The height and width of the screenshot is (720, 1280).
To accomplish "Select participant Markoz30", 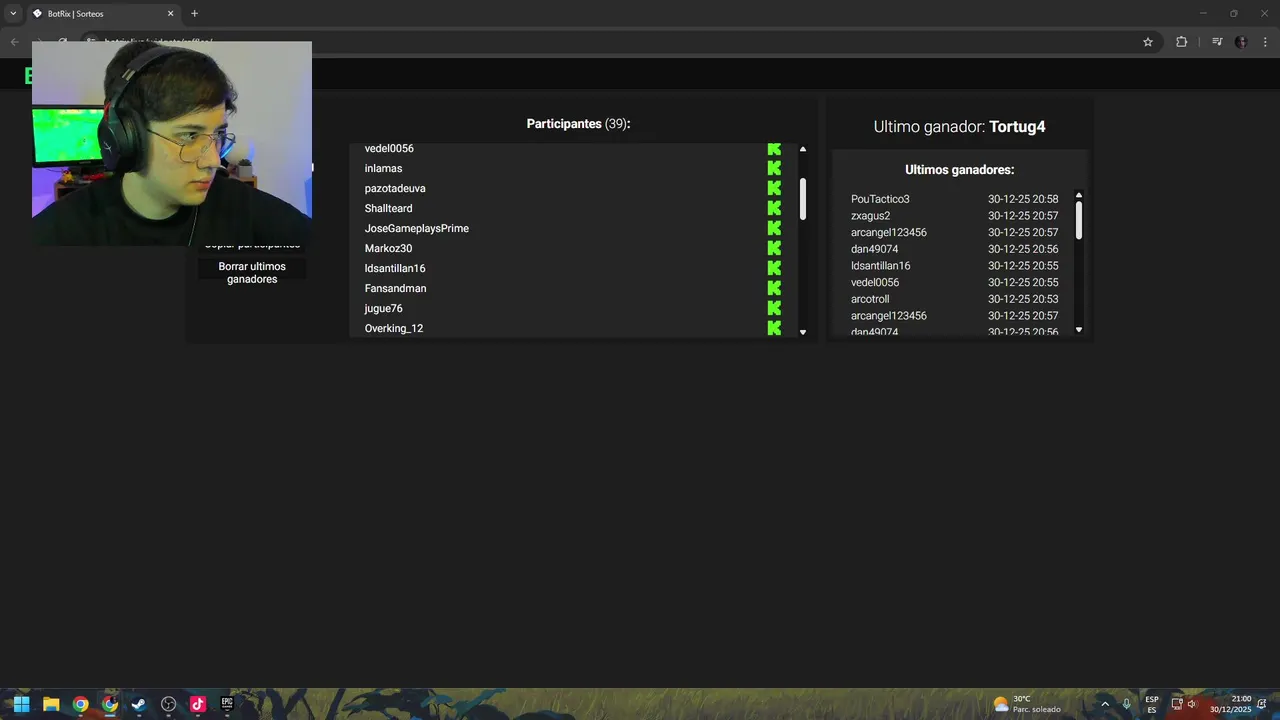I will 388,248.
